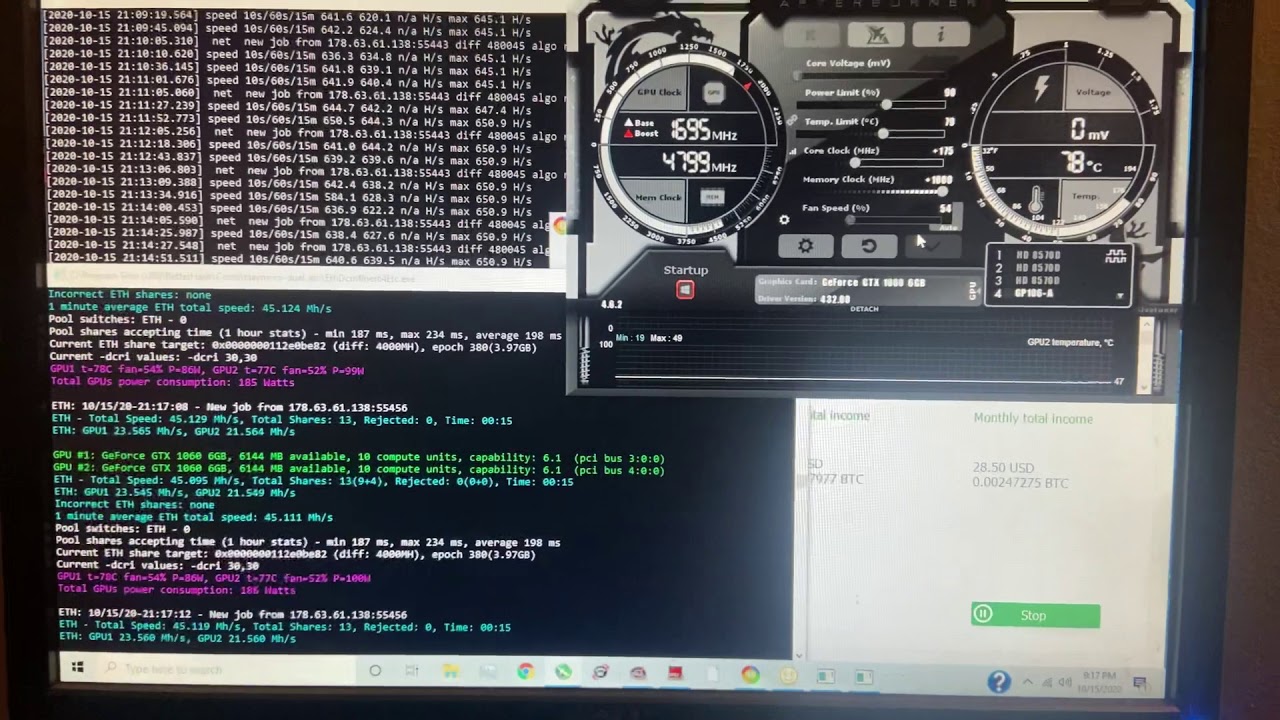1280x720 pixels.
Task: Open the notification center icon
Action: point(1139,684)
